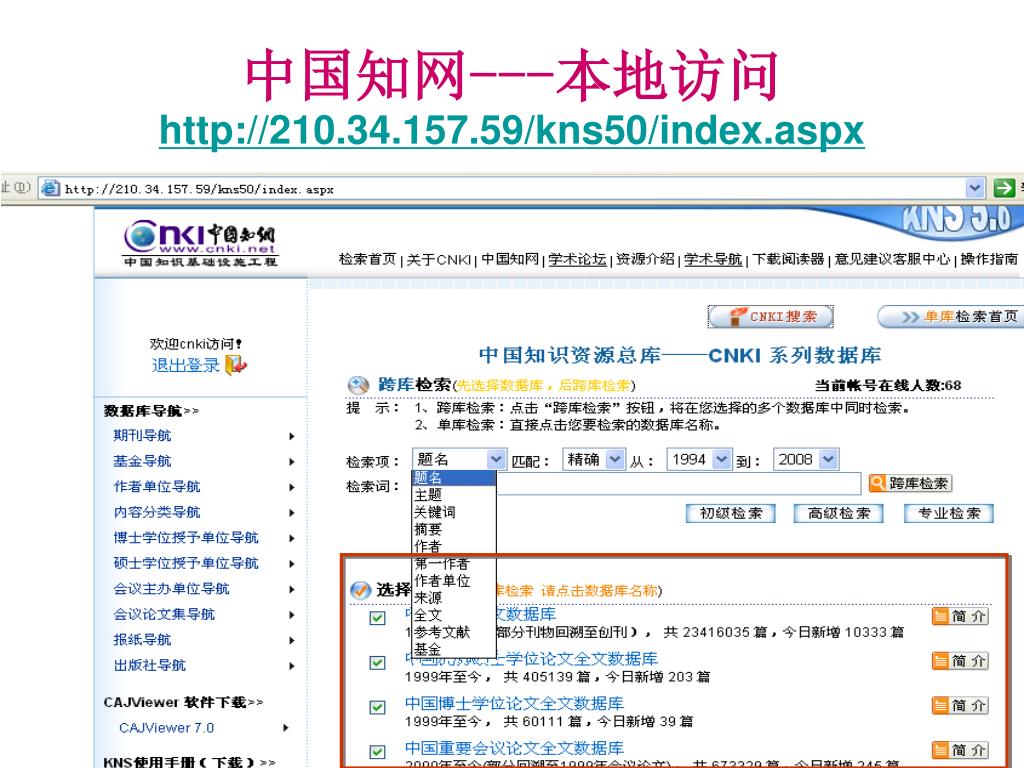Click the logout door icon
Image resolution: width=1024 pixels, height=768 pixels.
click(236, 365)
